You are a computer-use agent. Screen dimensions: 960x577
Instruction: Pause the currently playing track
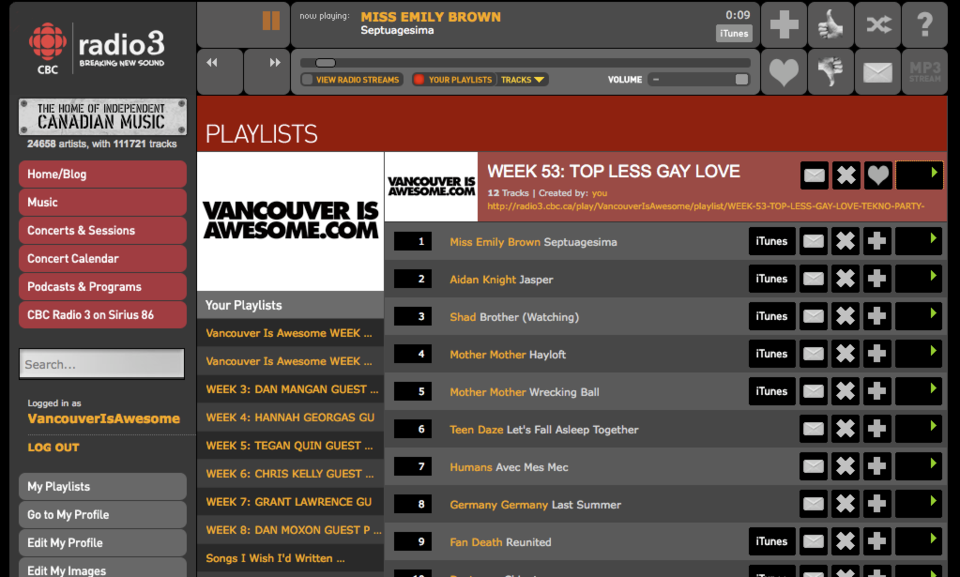coord(271,21)
